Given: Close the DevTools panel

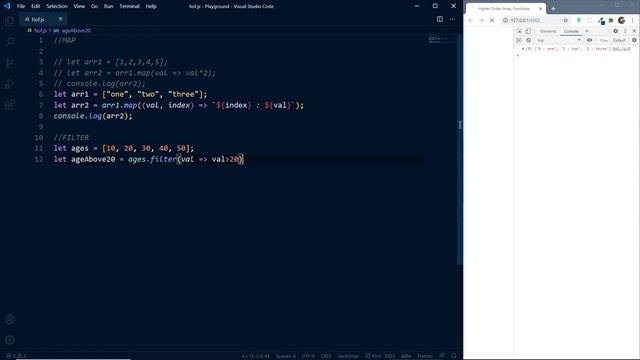Looking at the screenshot, I should (634, 31).
